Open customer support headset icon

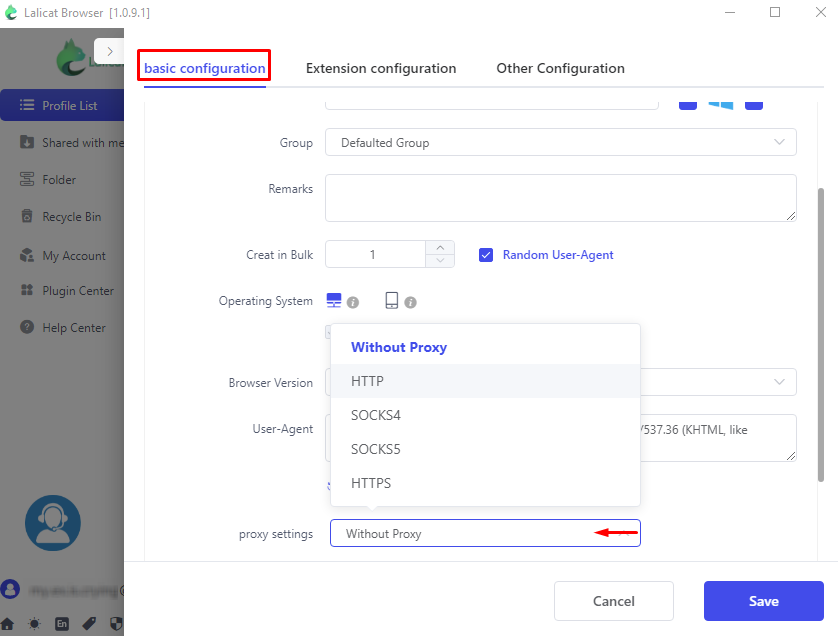pos(53,523)
